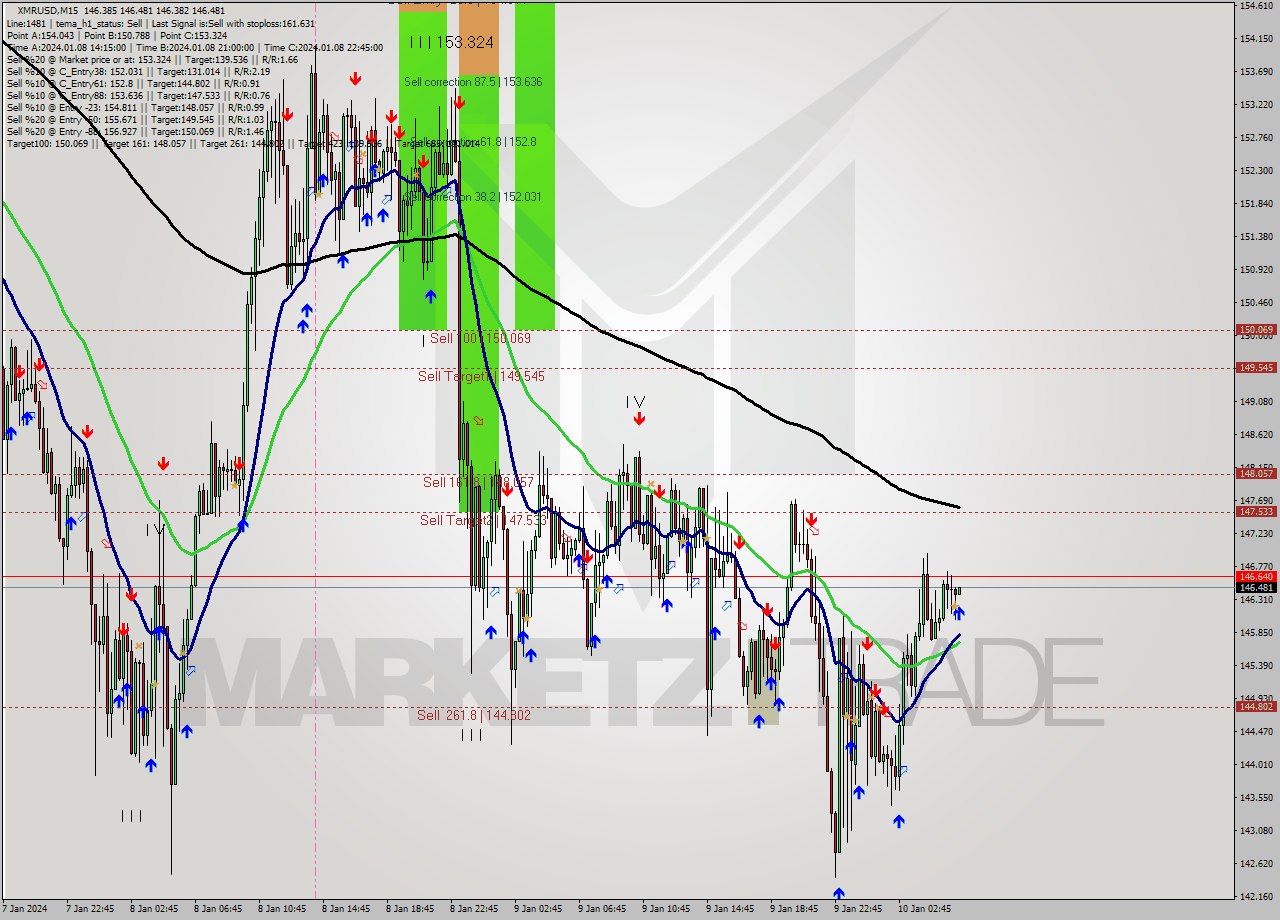
Task: Click '8 Jan 10:45' on time axis
Action: point(281,909)
